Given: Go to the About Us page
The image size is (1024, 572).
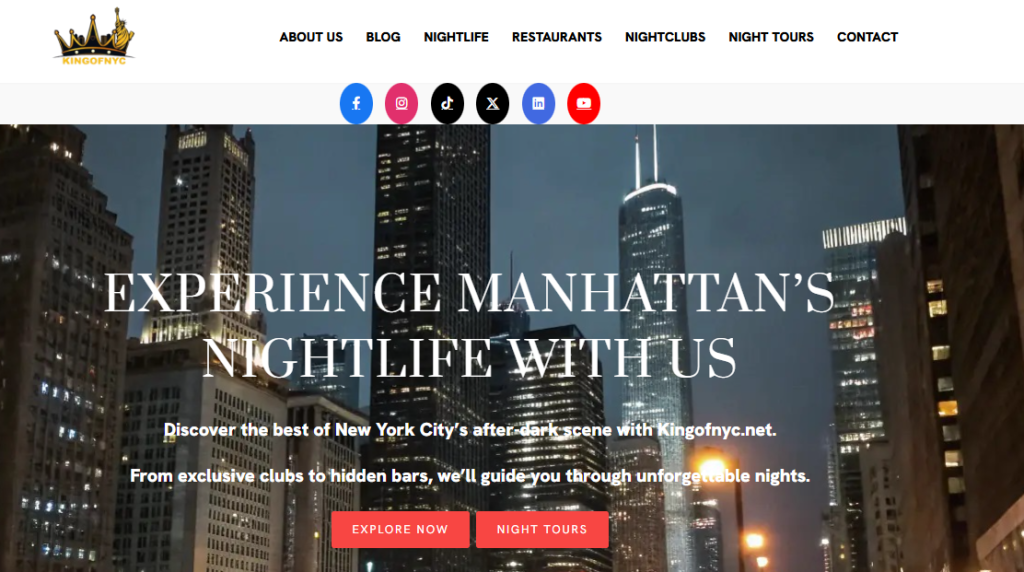Looking at the screenshot, I should click(x=311, y=37).
